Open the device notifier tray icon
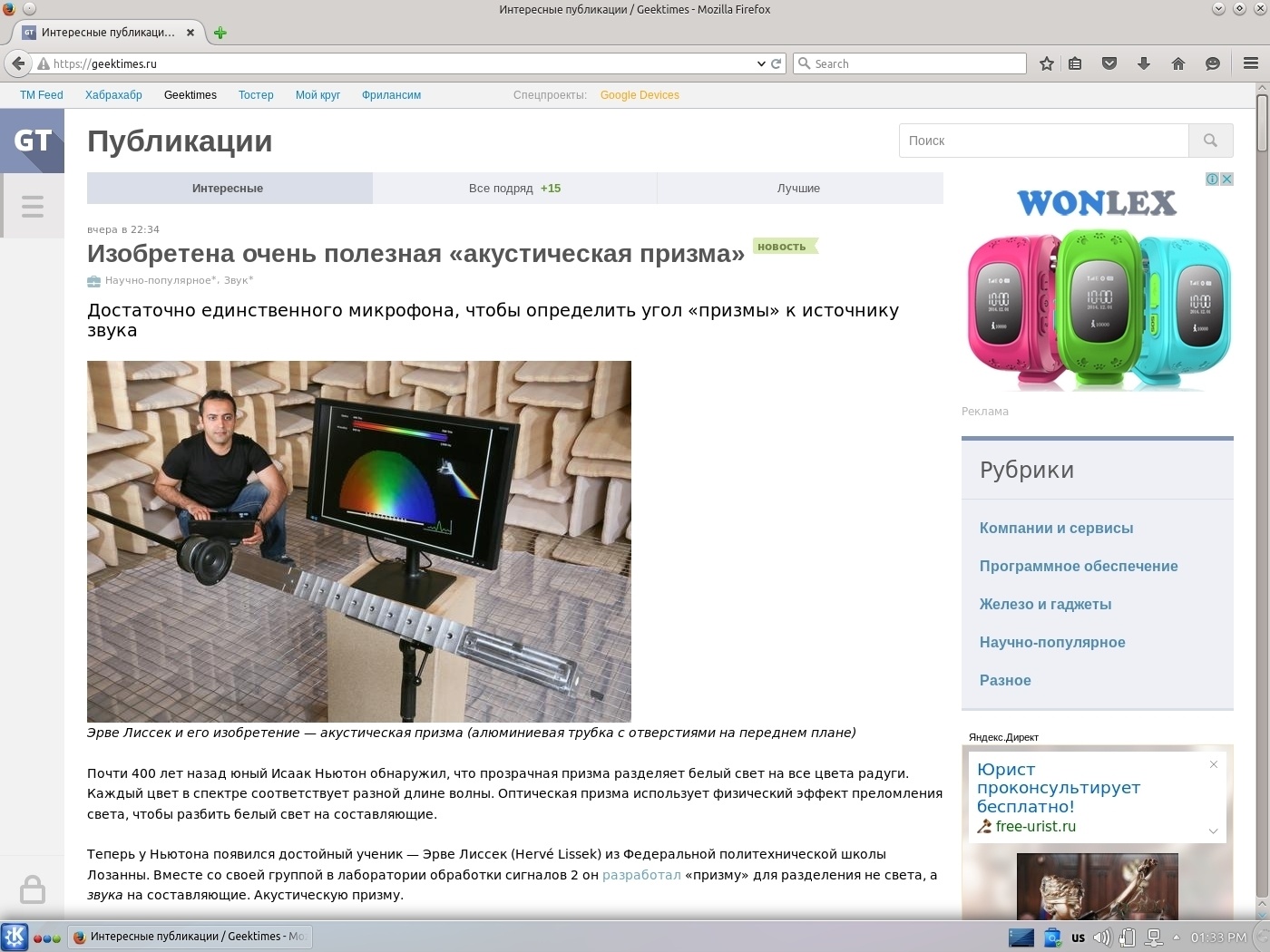The image size is (1270, 952). coord(1128,937)
